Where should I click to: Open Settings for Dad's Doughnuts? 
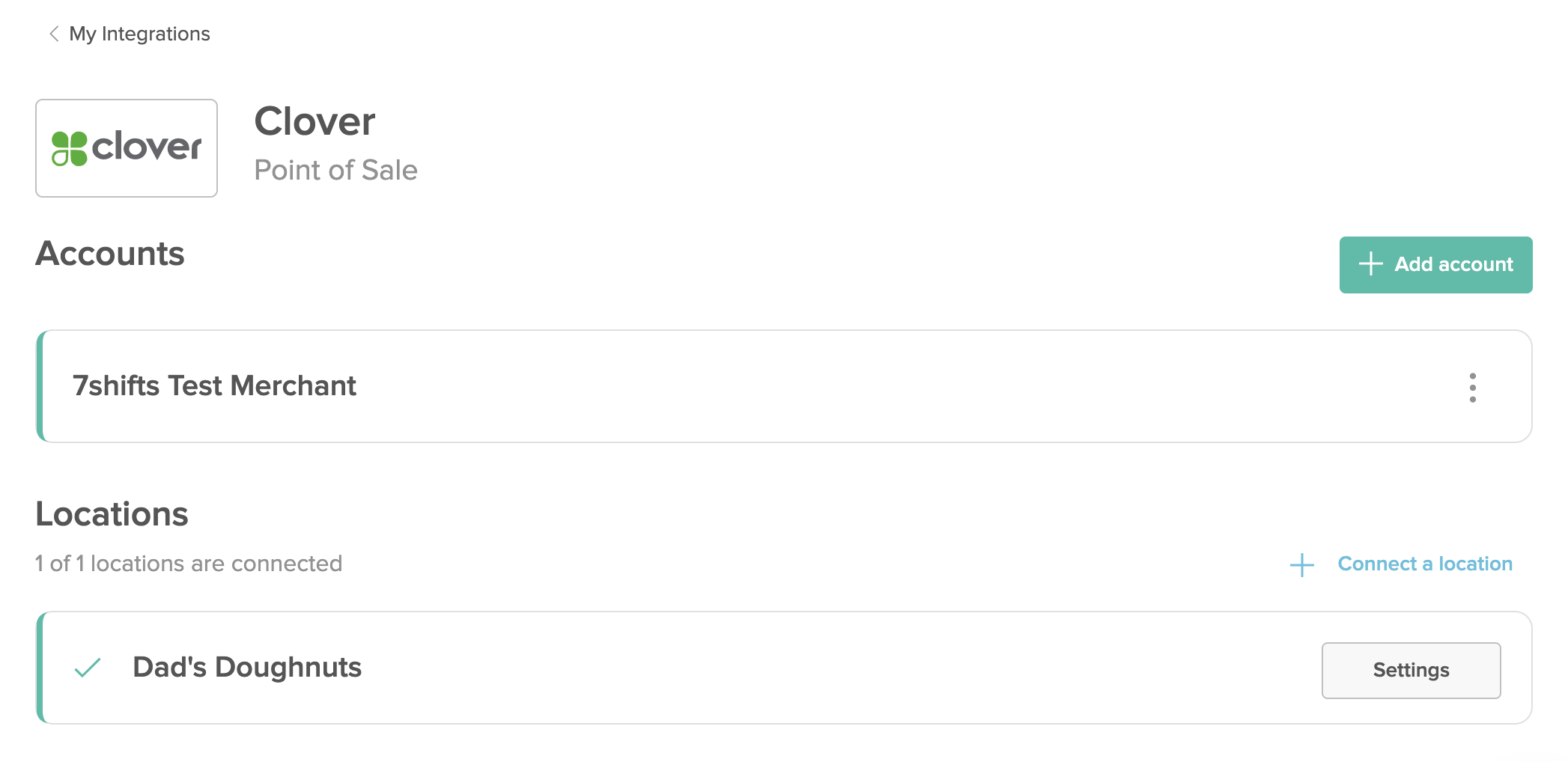click(x=1411, y=670)
